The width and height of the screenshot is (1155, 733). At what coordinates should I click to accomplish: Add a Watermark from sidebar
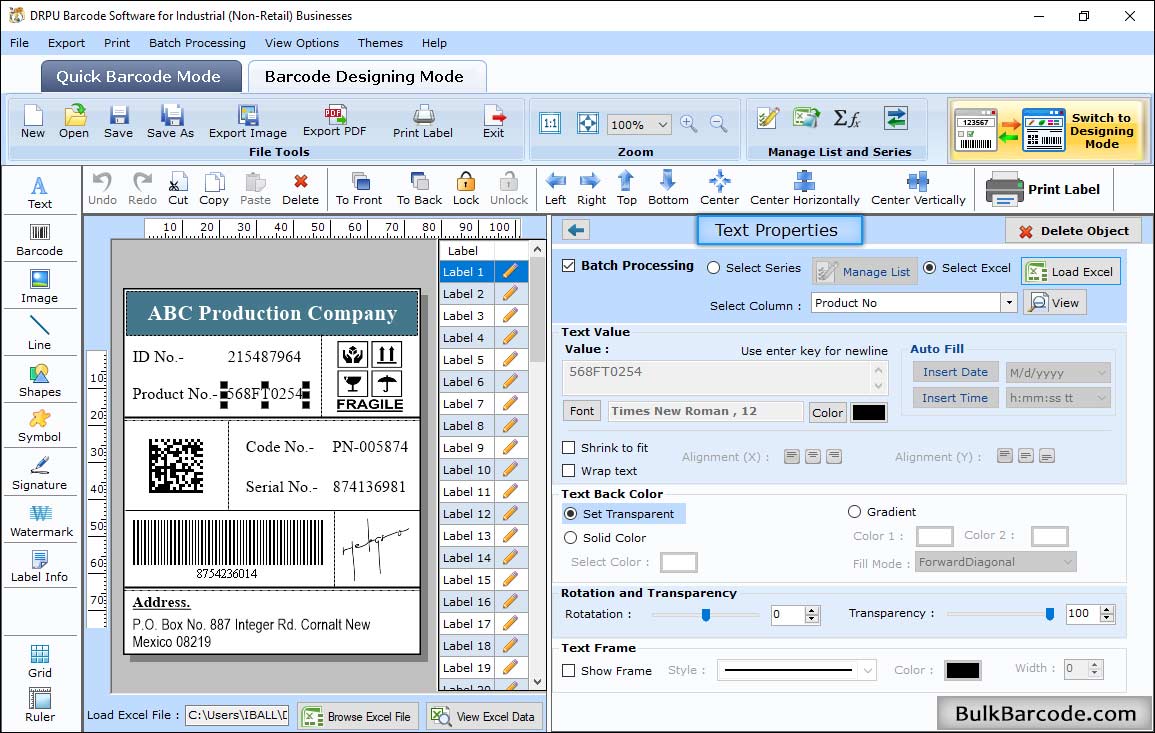(40, 521)
